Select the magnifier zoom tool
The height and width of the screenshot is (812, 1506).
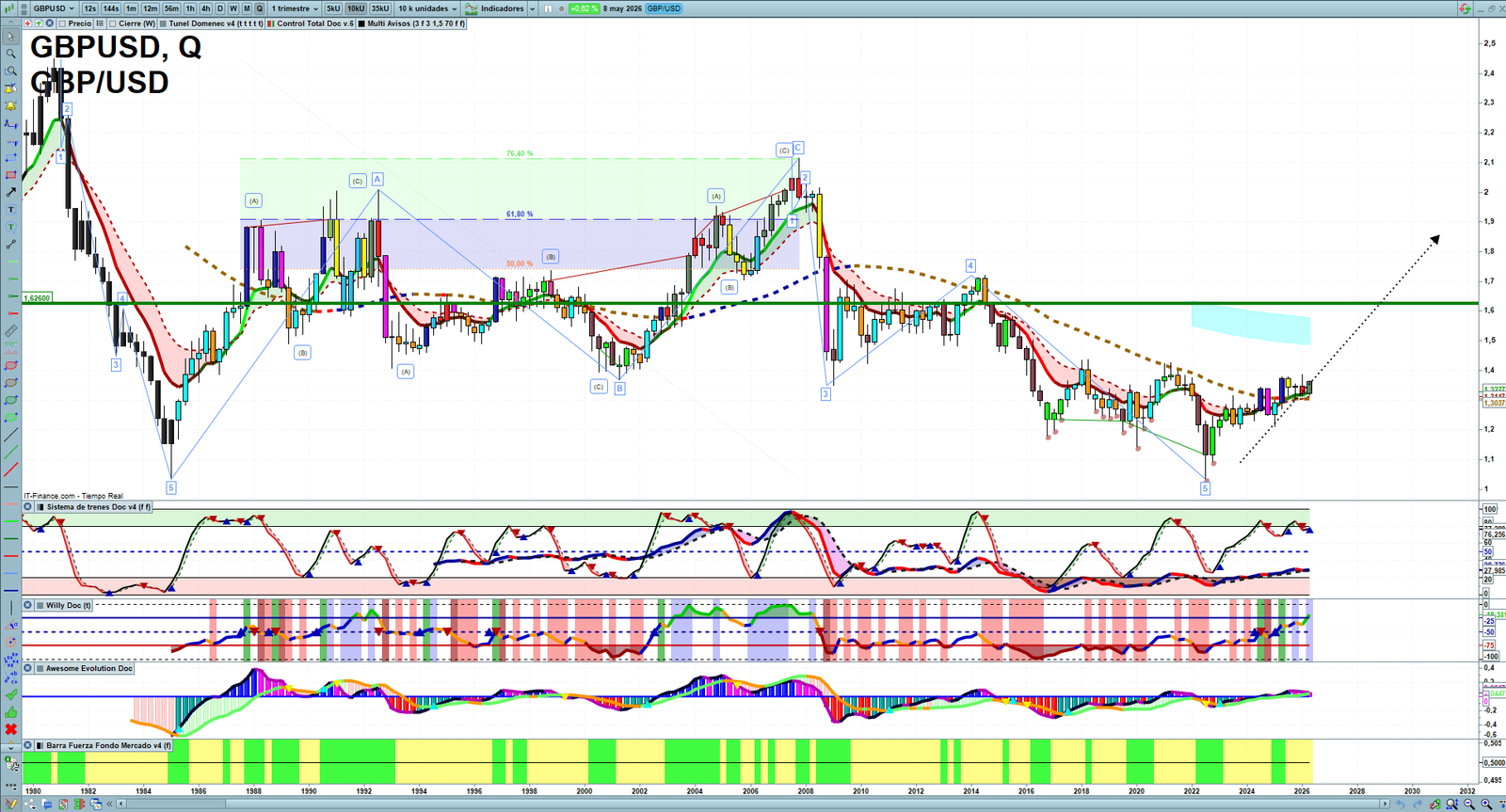tap(10, 53)
